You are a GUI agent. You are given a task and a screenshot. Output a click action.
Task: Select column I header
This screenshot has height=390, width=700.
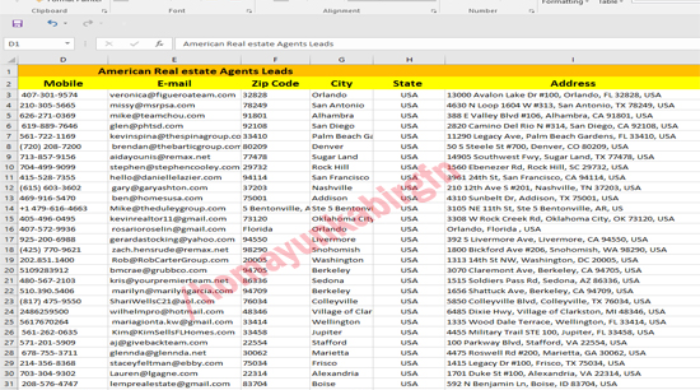572,60
